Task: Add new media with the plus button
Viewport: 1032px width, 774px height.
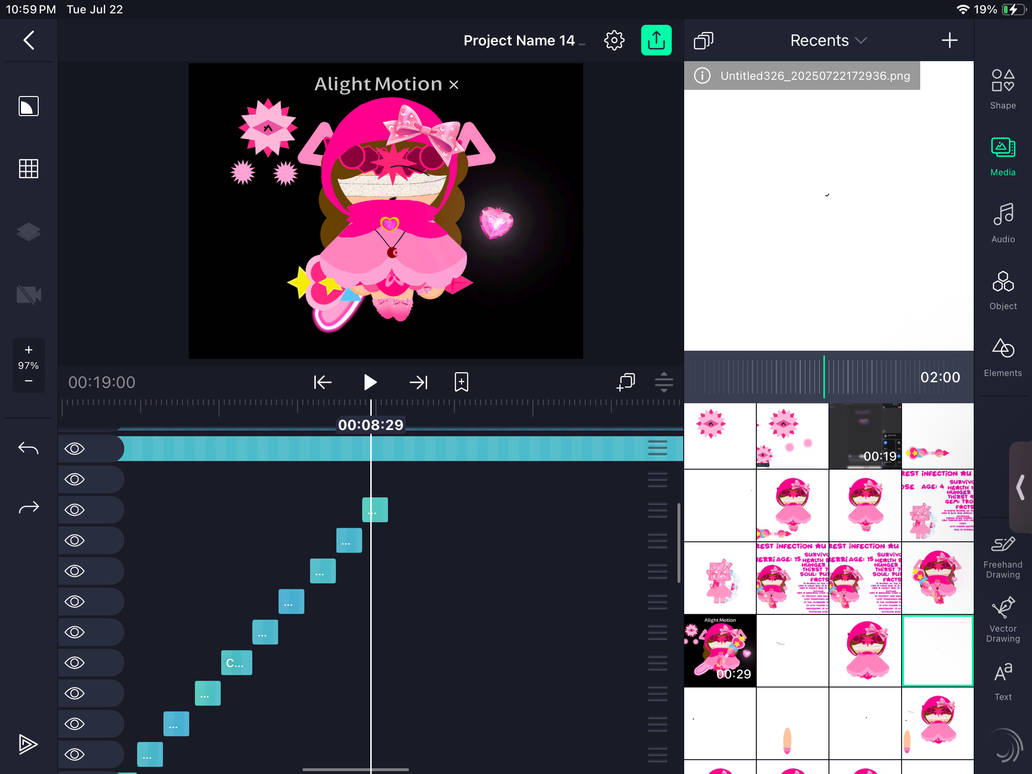Action: [x=949, y=41]
